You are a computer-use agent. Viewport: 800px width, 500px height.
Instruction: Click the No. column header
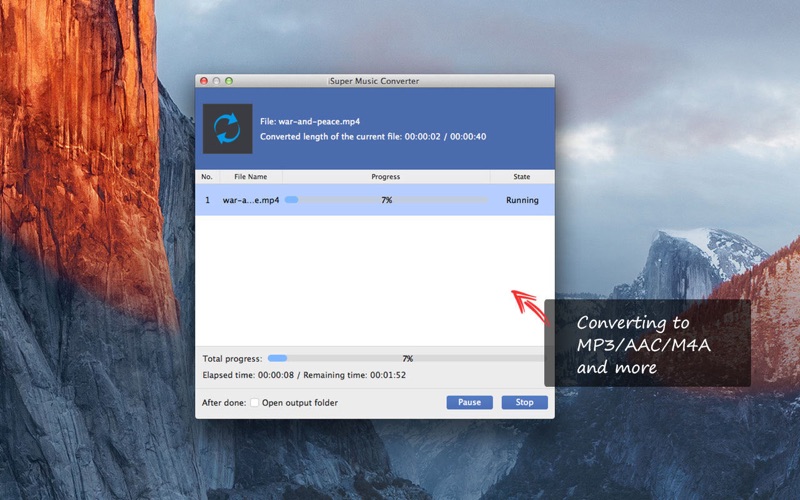click(207, 177)
